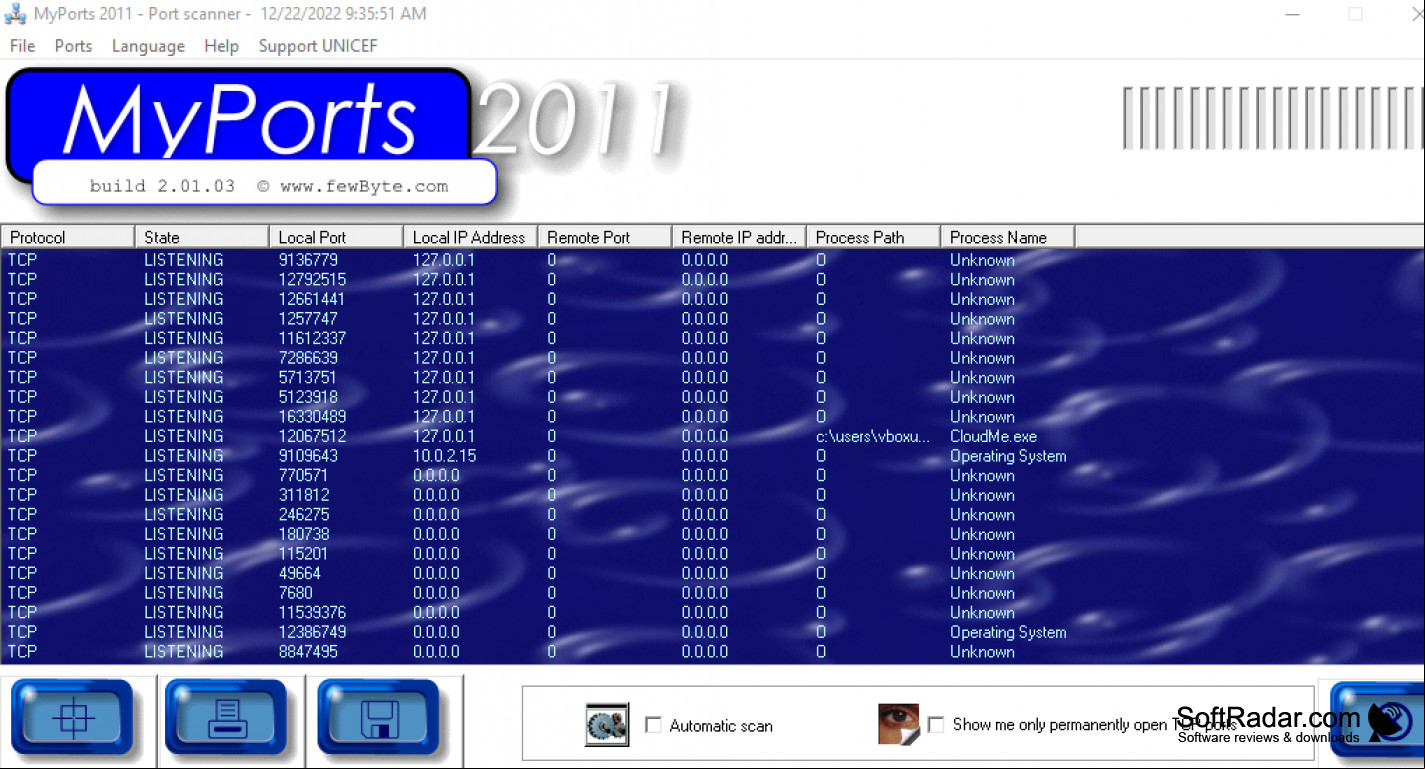
Task: Select local port 8847495 cell
Action: tap(308, 651)
